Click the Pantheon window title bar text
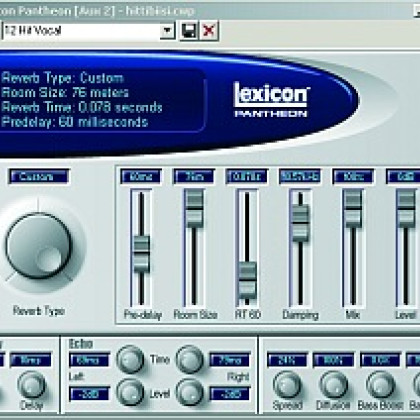This screenshot has width=420, height=420. [x=97, y=11]
